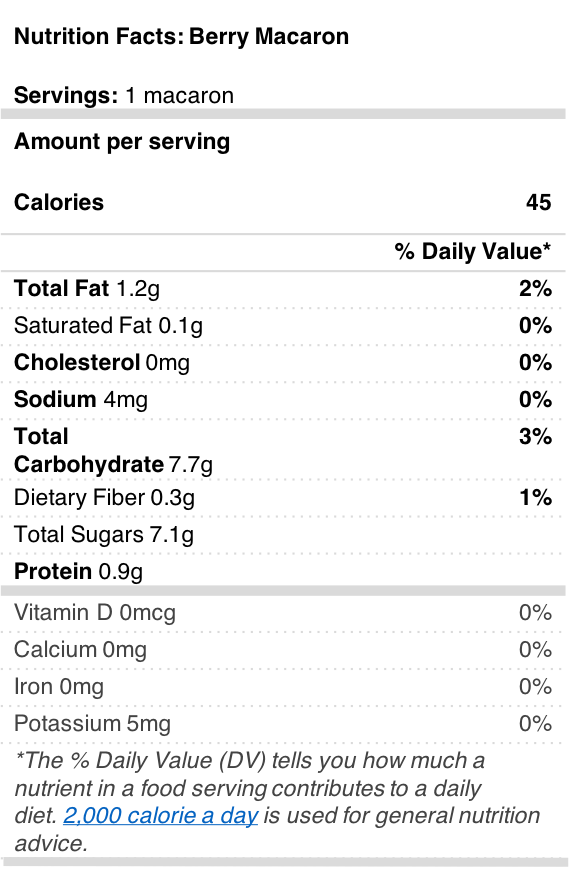
Task: Click the % Daily Value* header
Action: (473, 251)
